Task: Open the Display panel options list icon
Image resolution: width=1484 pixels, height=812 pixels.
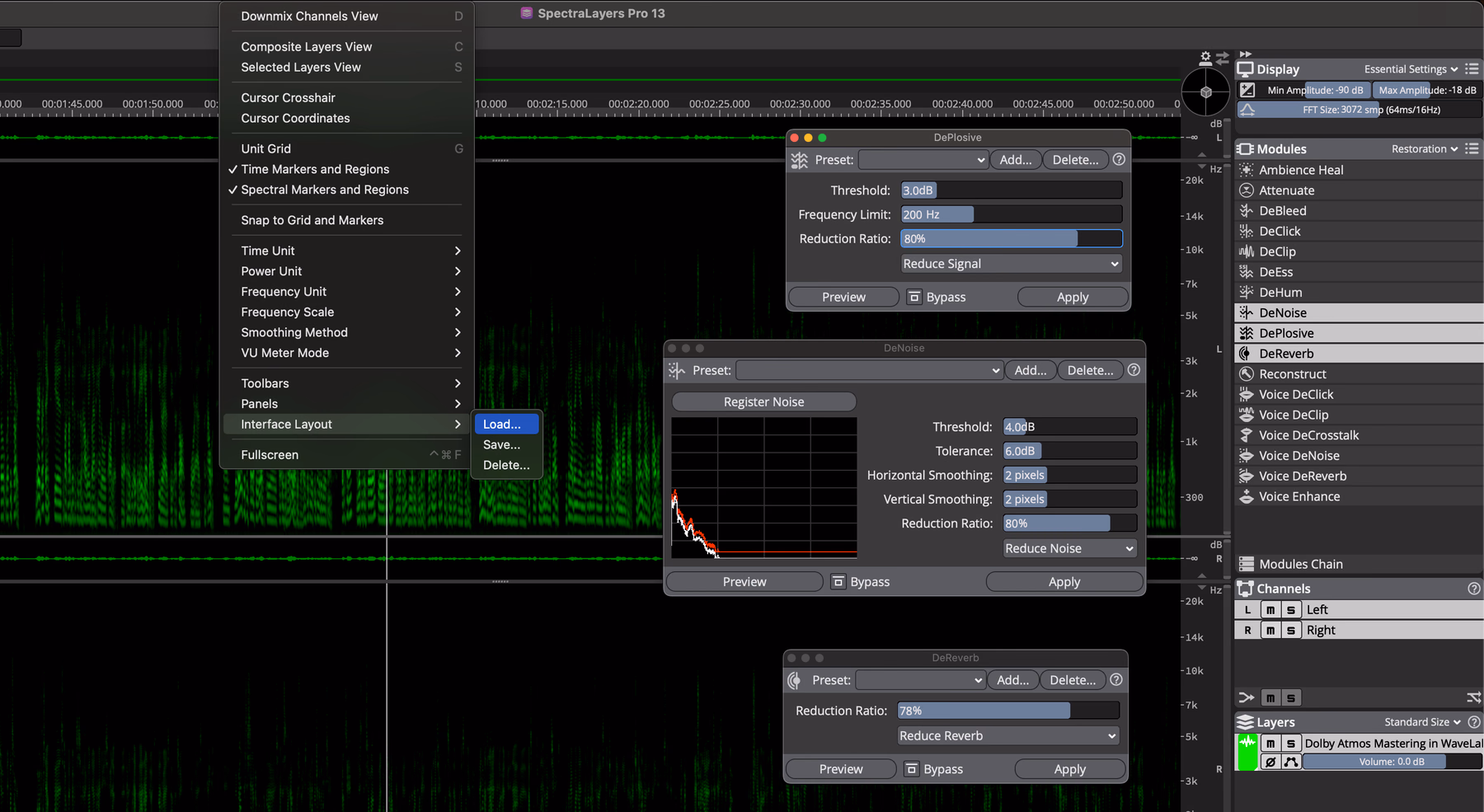Action: point(1472,69)
